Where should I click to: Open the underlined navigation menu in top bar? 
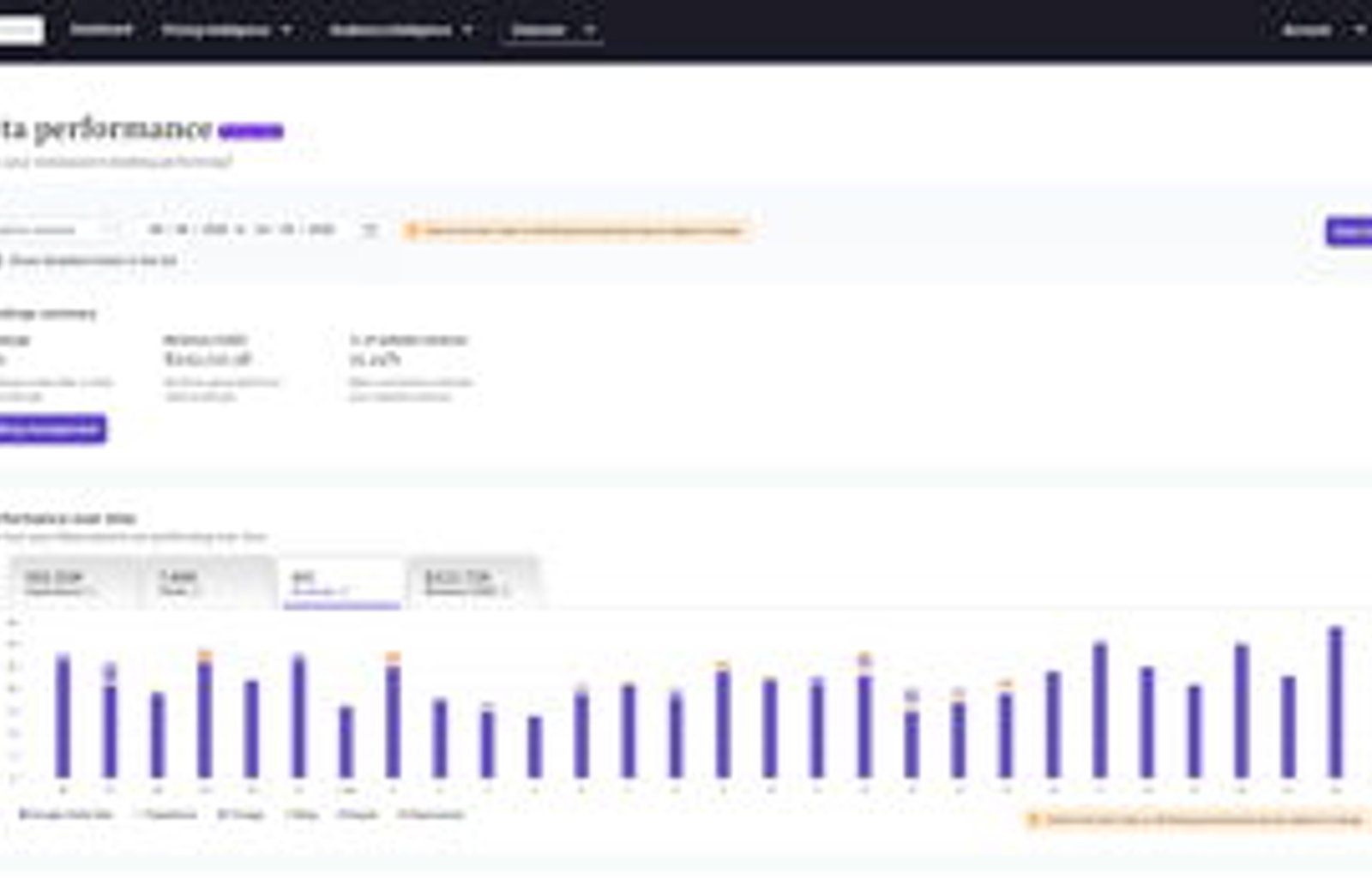pyautogui.click(x=551, y=31)
